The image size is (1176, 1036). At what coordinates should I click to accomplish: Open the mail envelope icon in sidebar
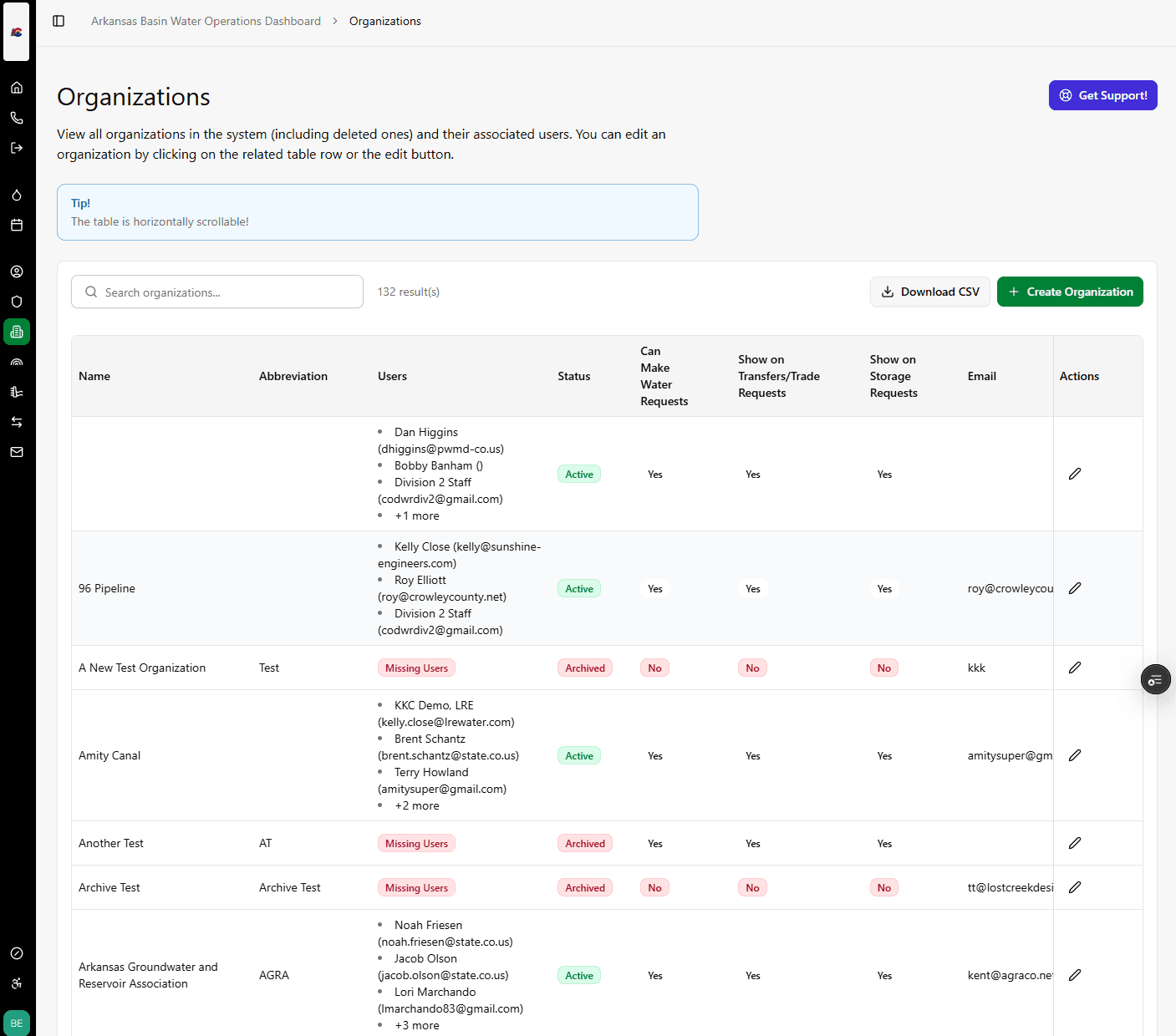[x=17, y=452]
